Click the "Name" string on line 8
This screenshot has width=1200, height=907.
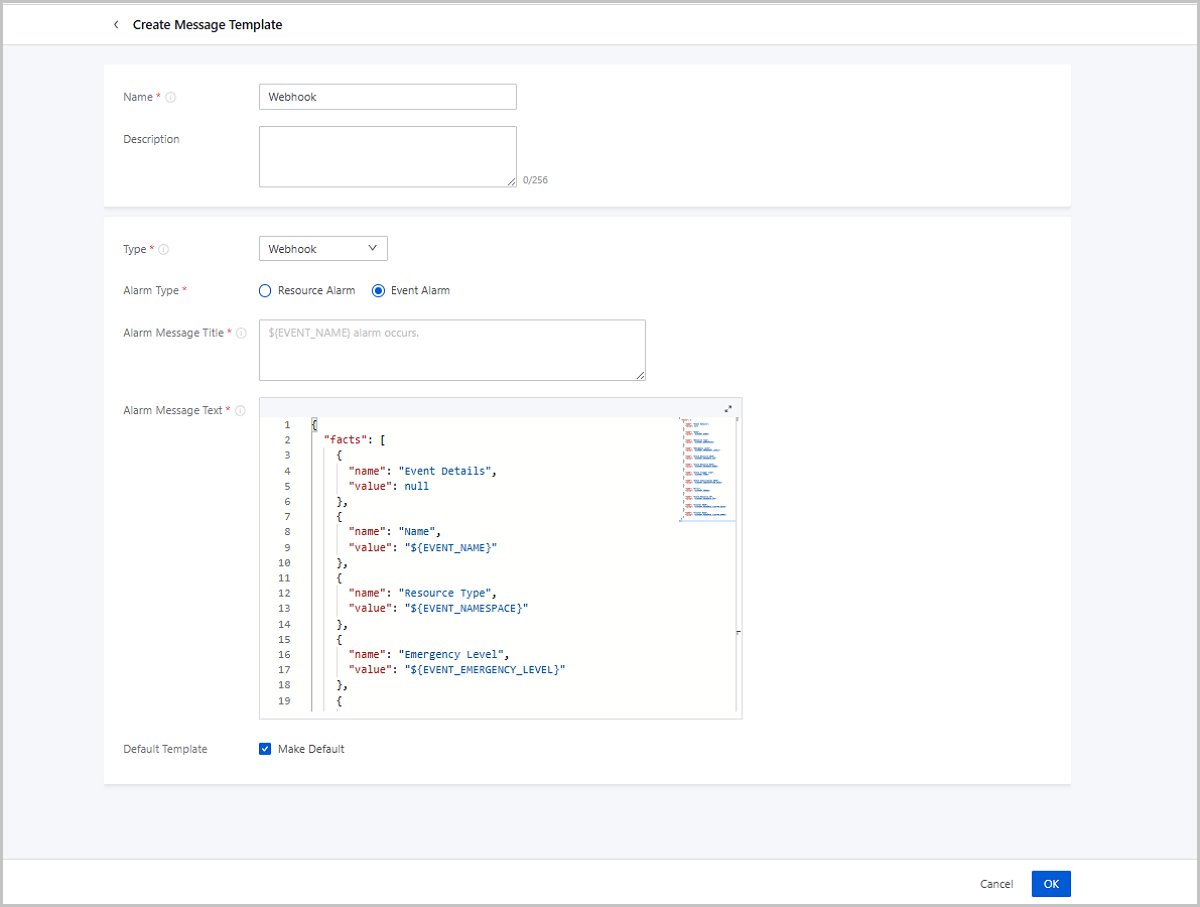[419, 532]
